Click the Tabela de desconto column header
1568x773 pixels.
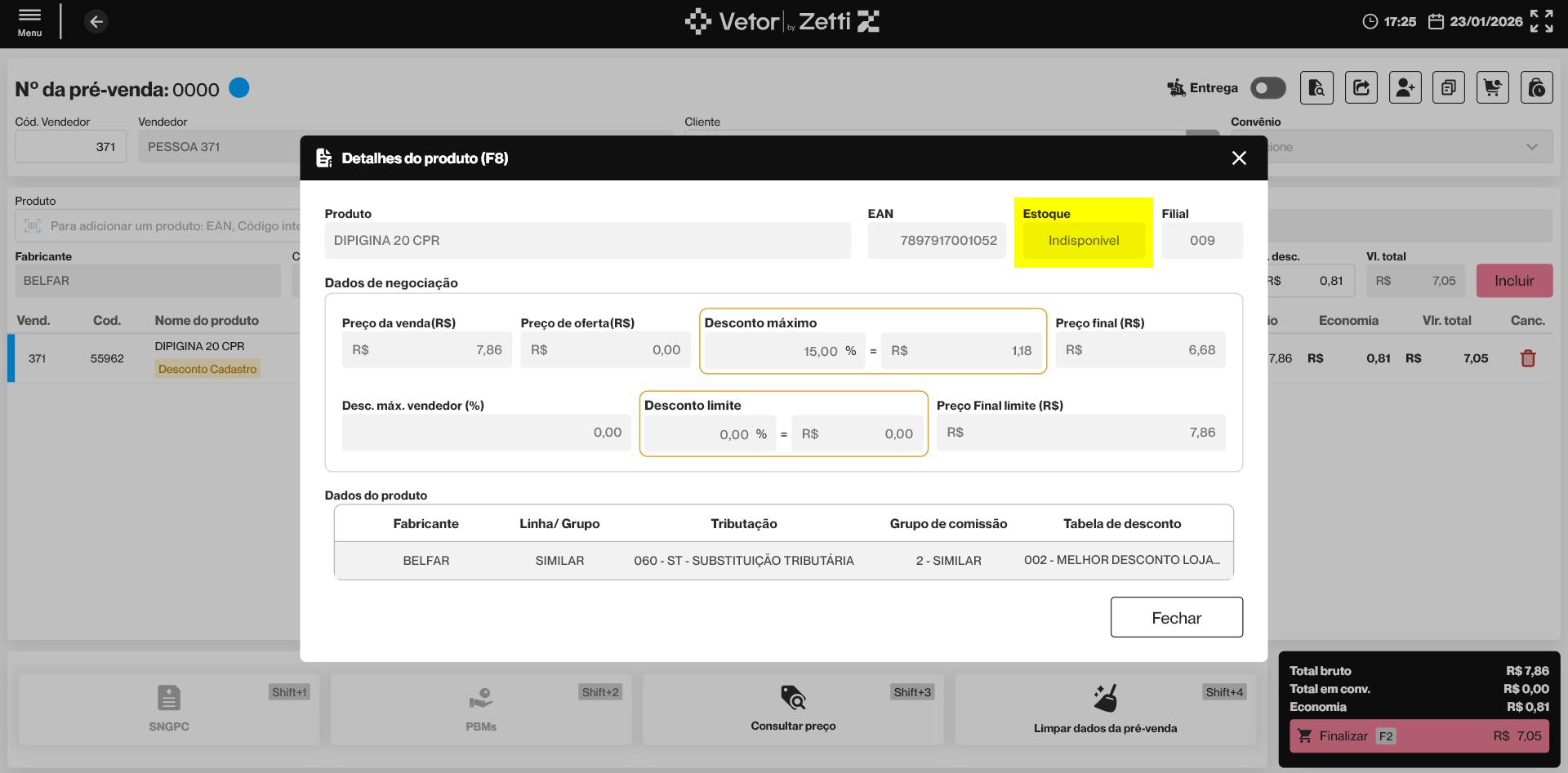pos(1122,524)
